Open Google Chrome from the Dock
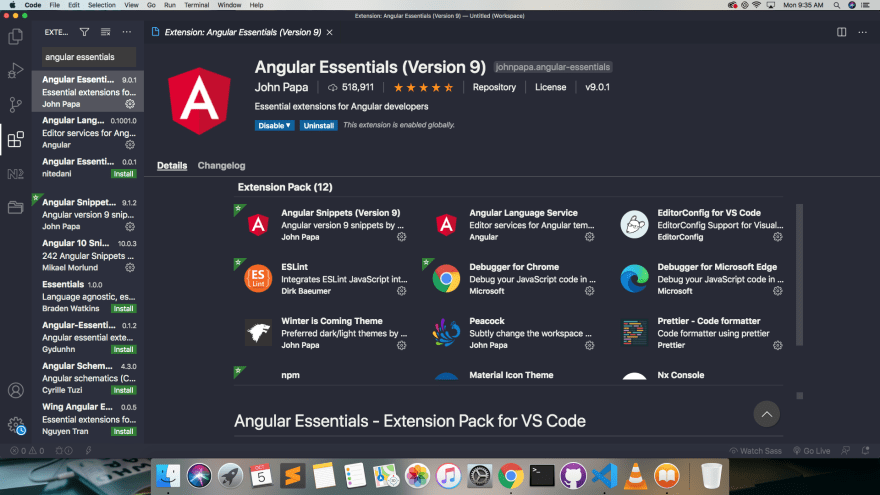The width and height of the screenshot is (880, 495). click(x=510, y=476)
